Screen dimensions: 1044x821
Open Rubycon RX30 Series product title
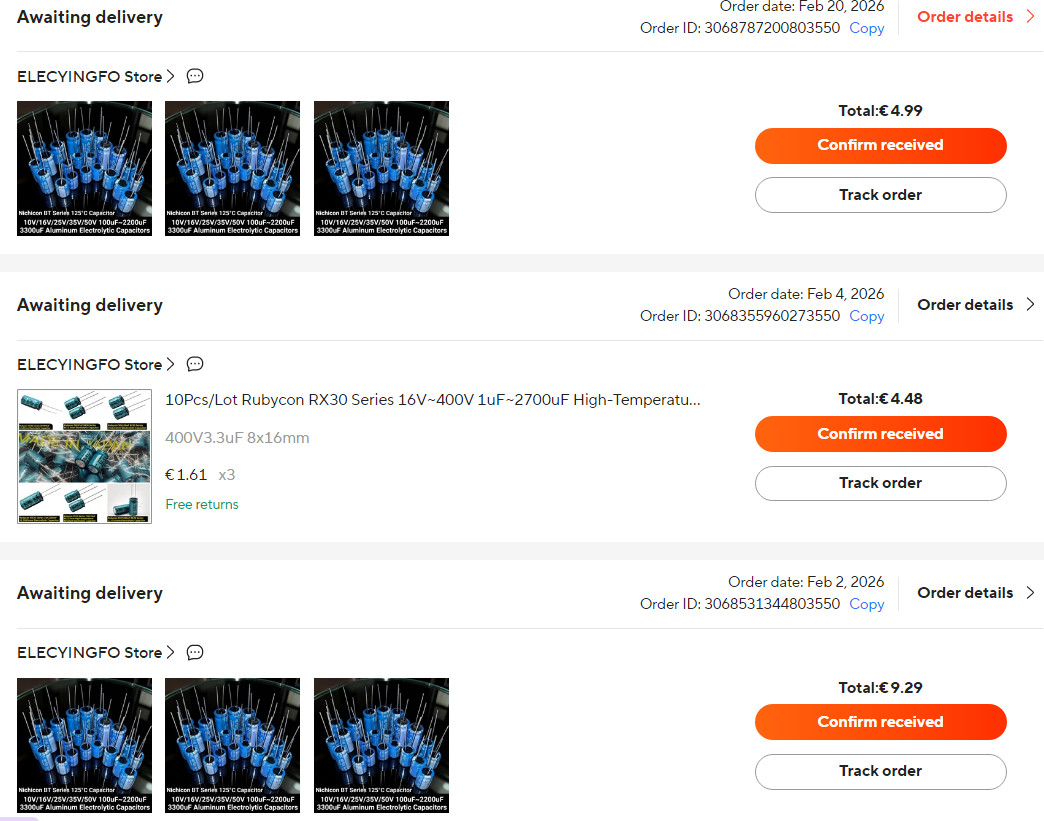(x=433, y=400)
